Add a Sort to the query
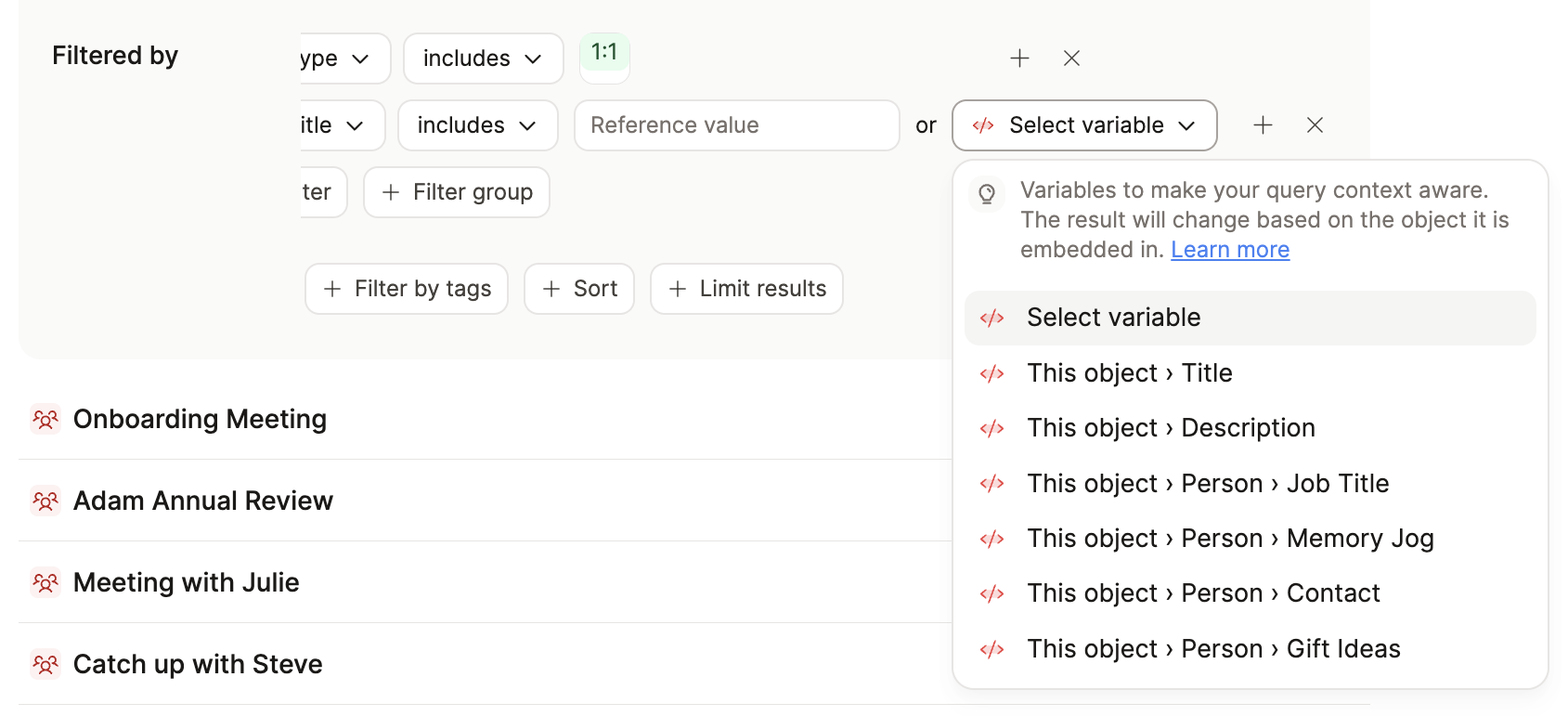 point(579,289)
